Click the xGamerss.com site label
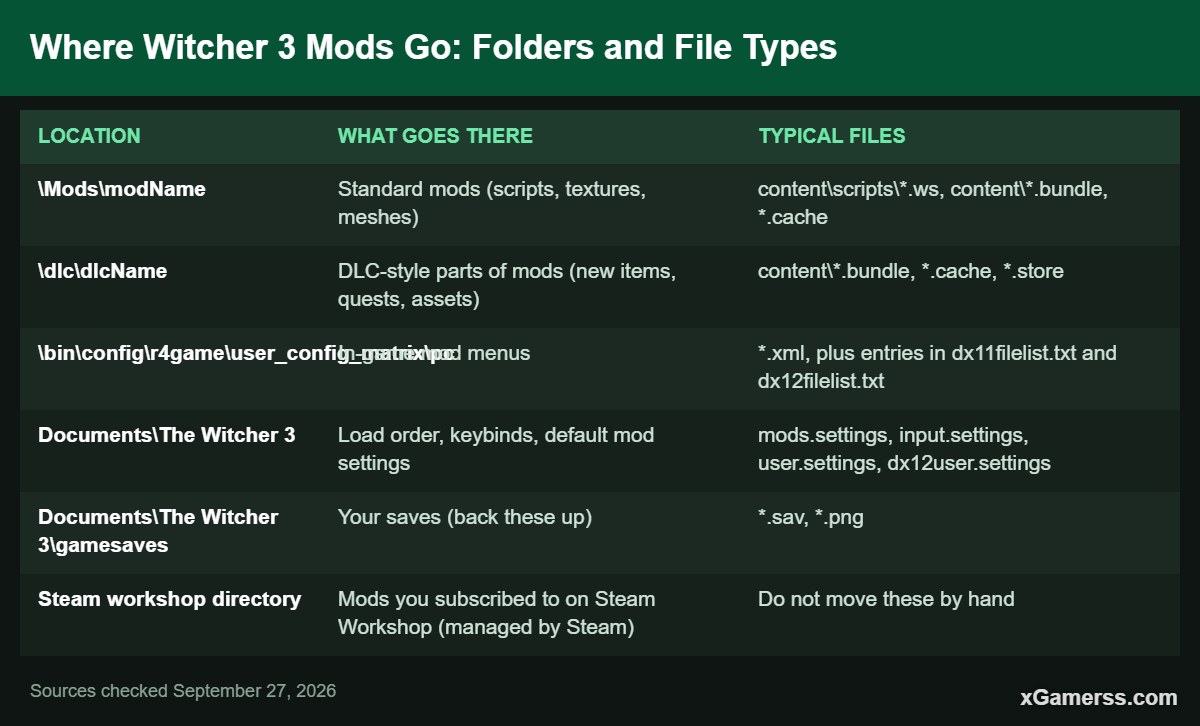The height and width of the screenshot is (726, 1200). pyautogui.click(x=1098, y=697)
